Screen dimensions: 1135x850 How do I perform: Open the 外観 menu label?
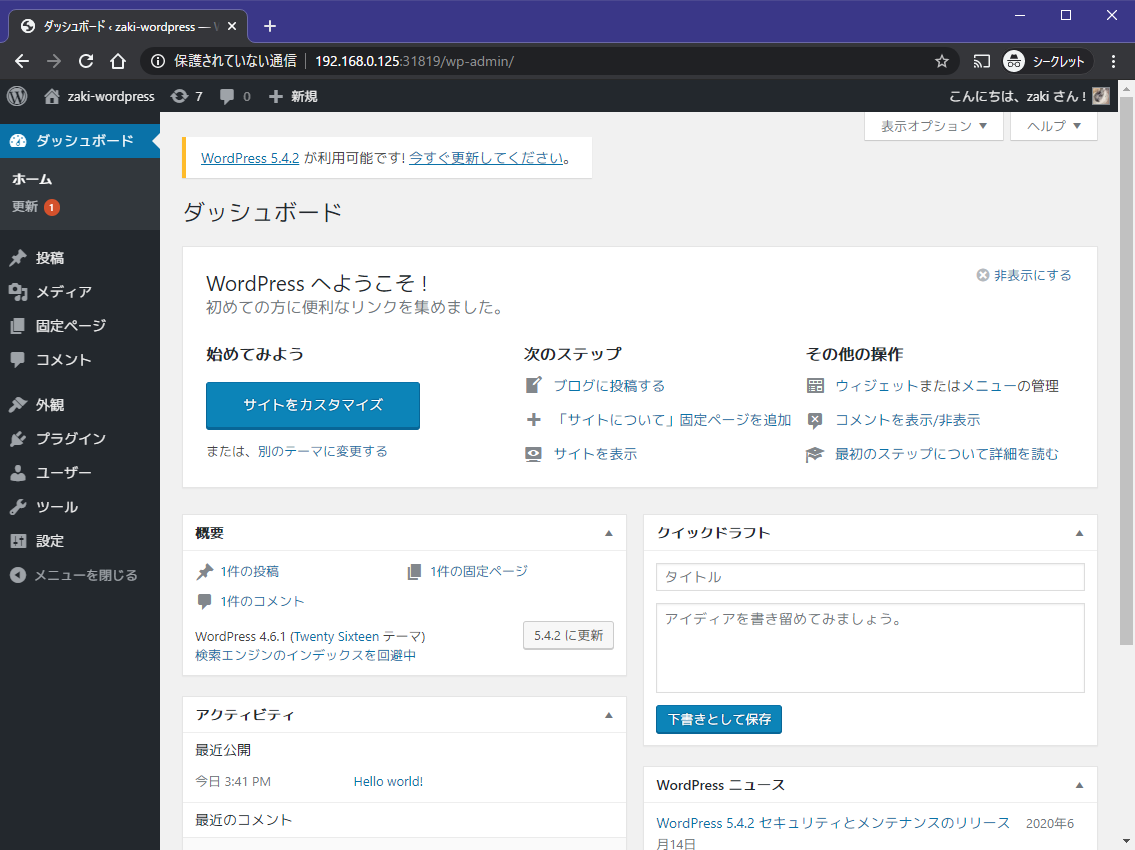[x=50, y=405]
